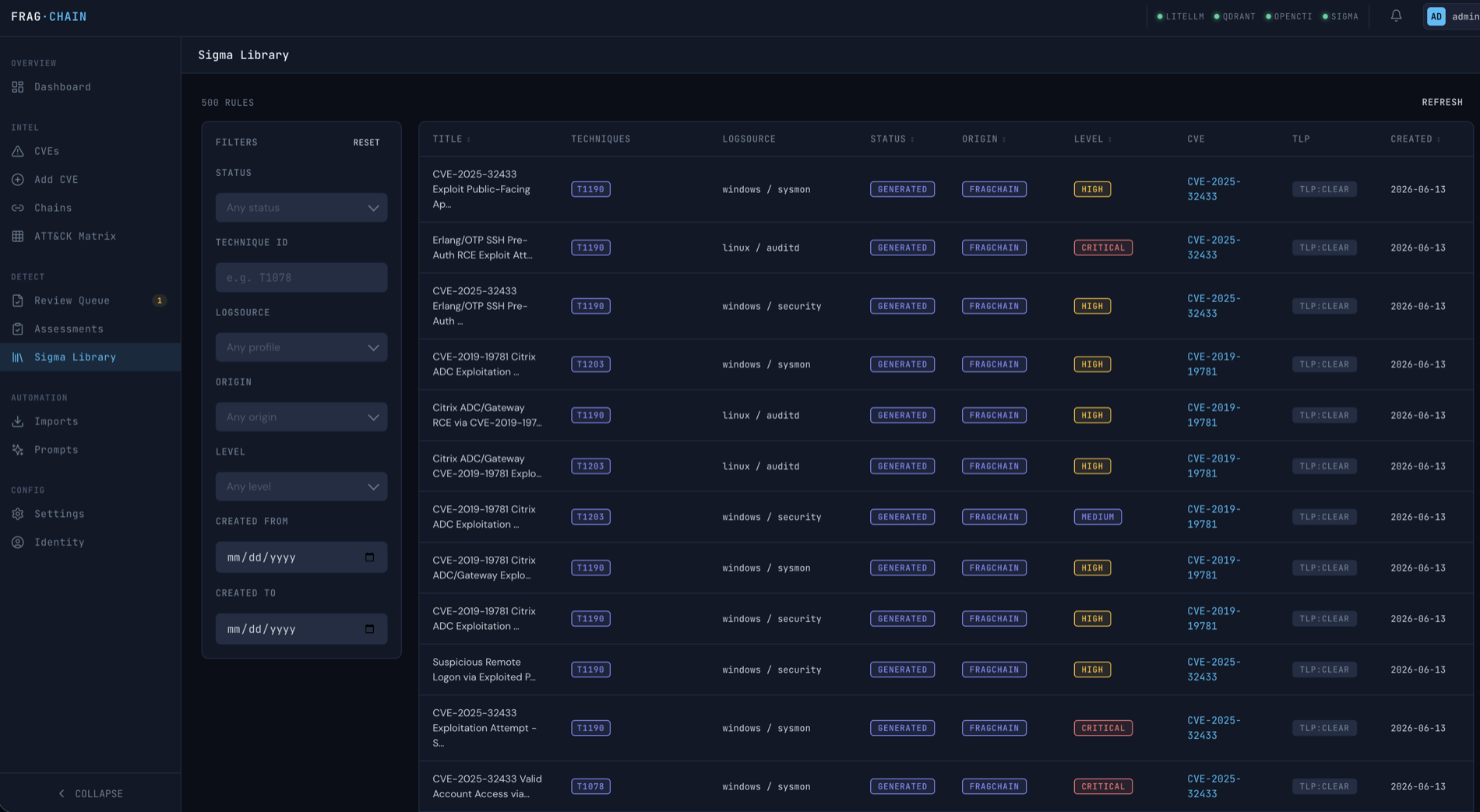Image resolution: width=1480 pixels, height=812 pixels.
Task: Click T1078 technique tag in last row
Action: coord(590,786)
